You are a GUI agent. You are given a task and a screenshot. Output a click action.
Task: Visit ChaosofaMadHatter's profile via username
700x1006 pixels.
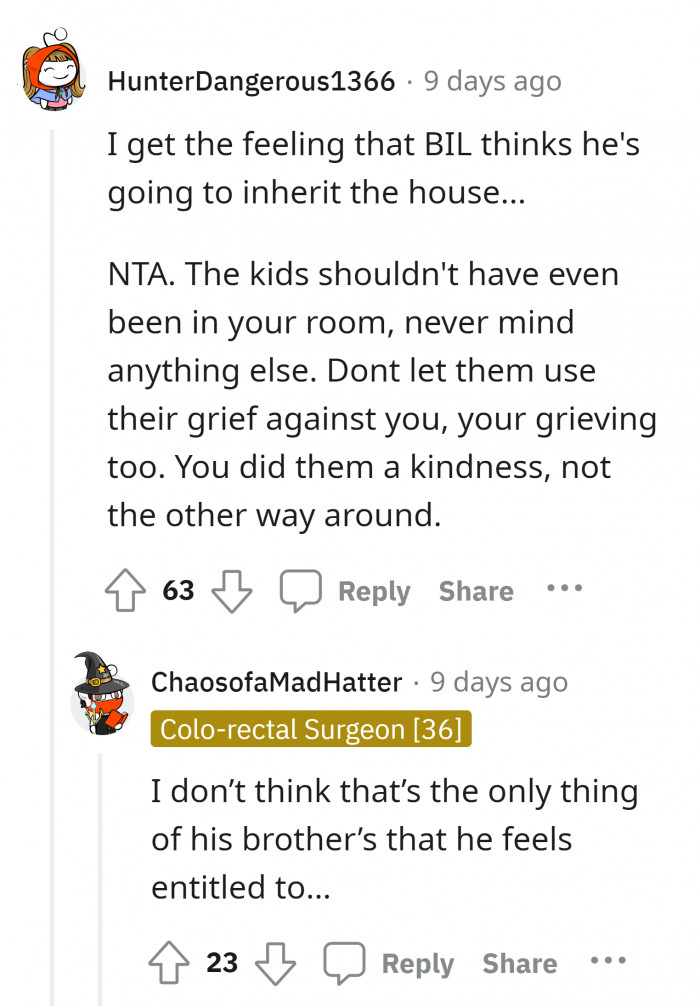(277, 682)
